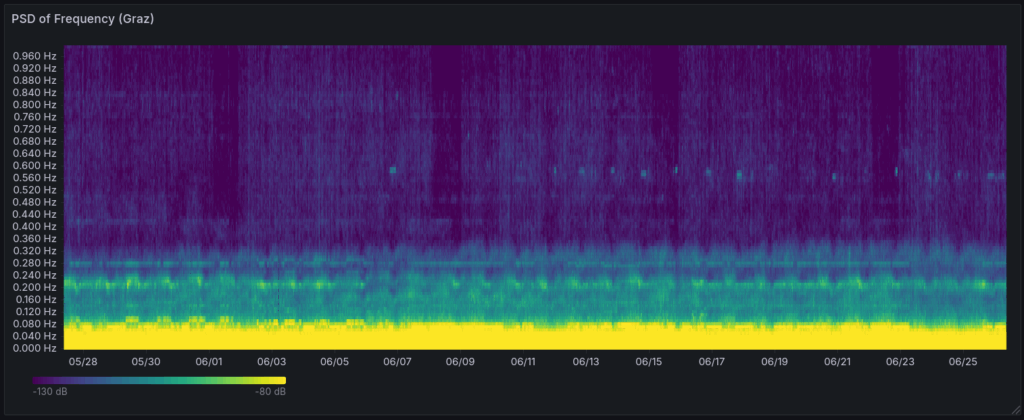Click the -130 dB legend label

[50, 392]
